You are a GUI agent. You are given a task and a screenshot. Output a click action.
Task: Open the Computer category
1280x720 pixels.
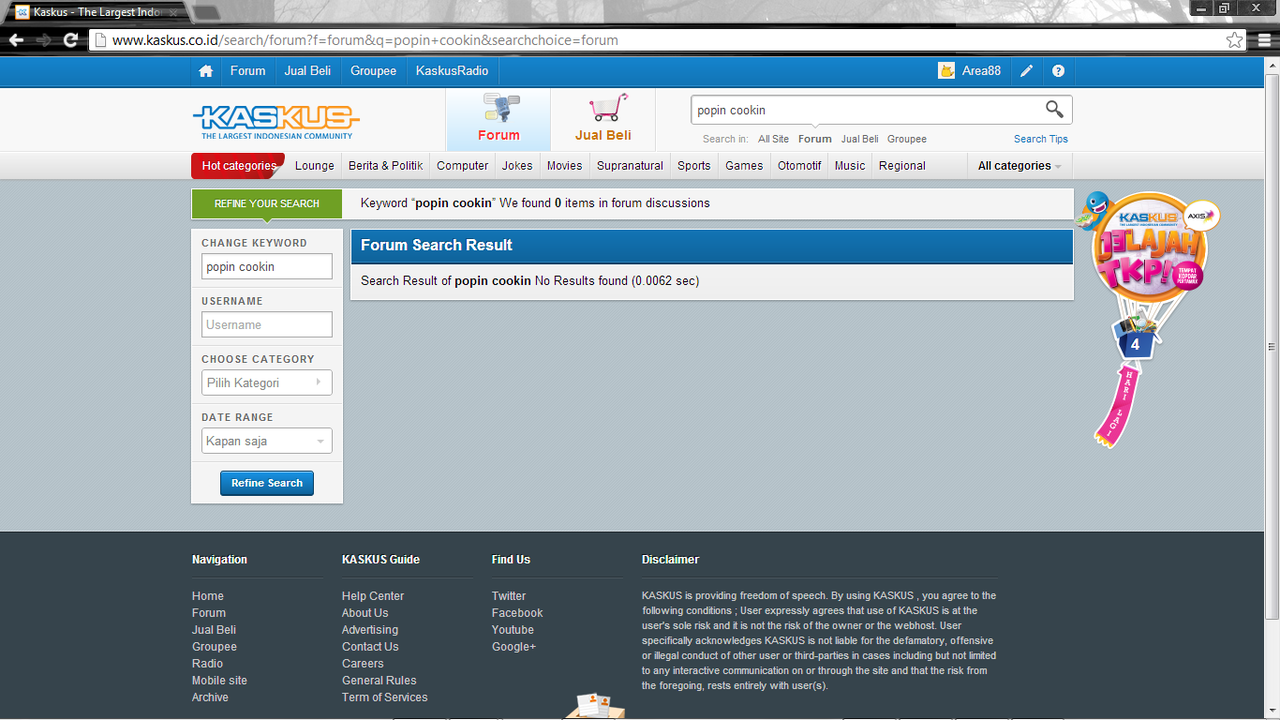462,166
